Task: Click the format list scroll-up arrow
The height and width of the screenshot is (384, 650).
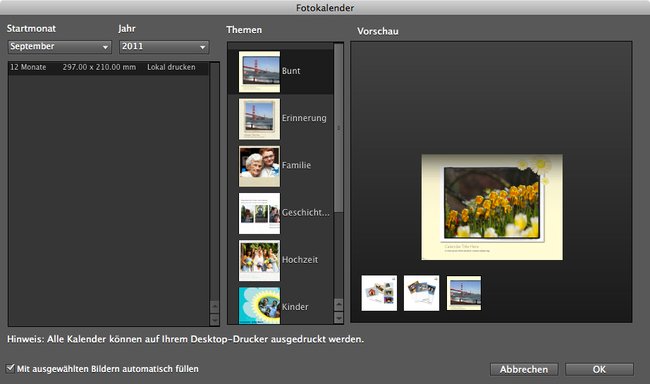Action: 215,307
